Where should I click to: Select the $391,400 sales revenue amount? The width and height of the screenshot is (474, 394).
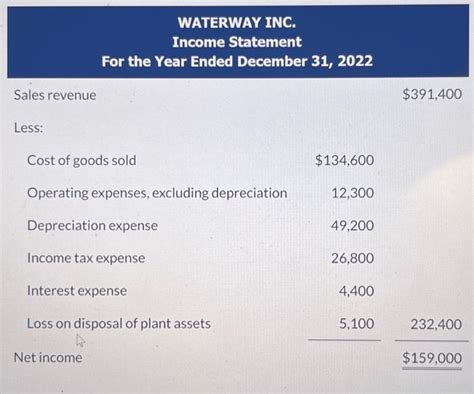point(432,94)
